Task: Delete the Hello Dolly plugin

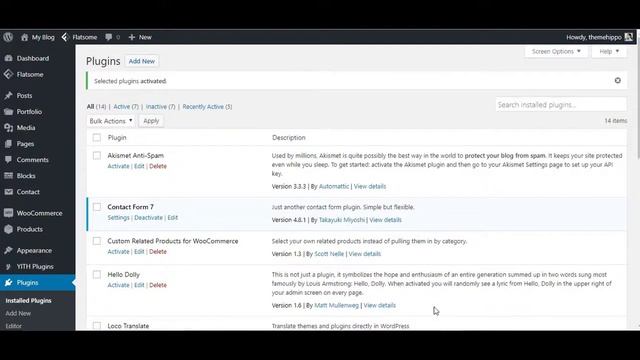Action: [x=158, y=285]
